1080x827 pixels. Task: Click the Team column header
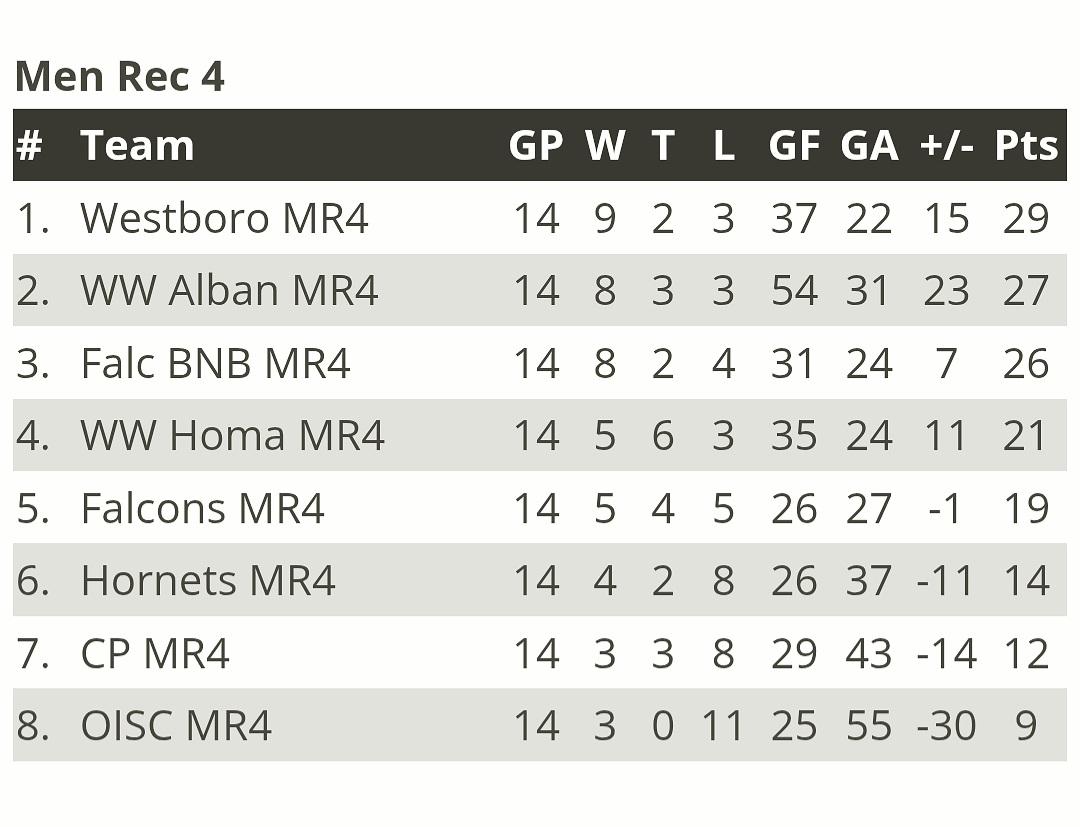137,146
